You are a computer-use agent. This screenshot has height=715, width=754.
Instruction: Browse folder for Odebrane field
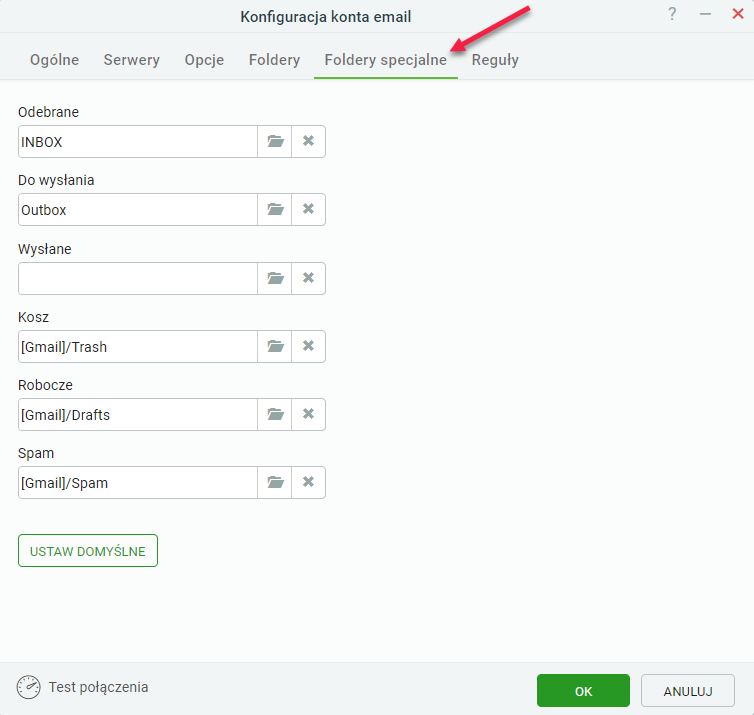tap(275, 141)
